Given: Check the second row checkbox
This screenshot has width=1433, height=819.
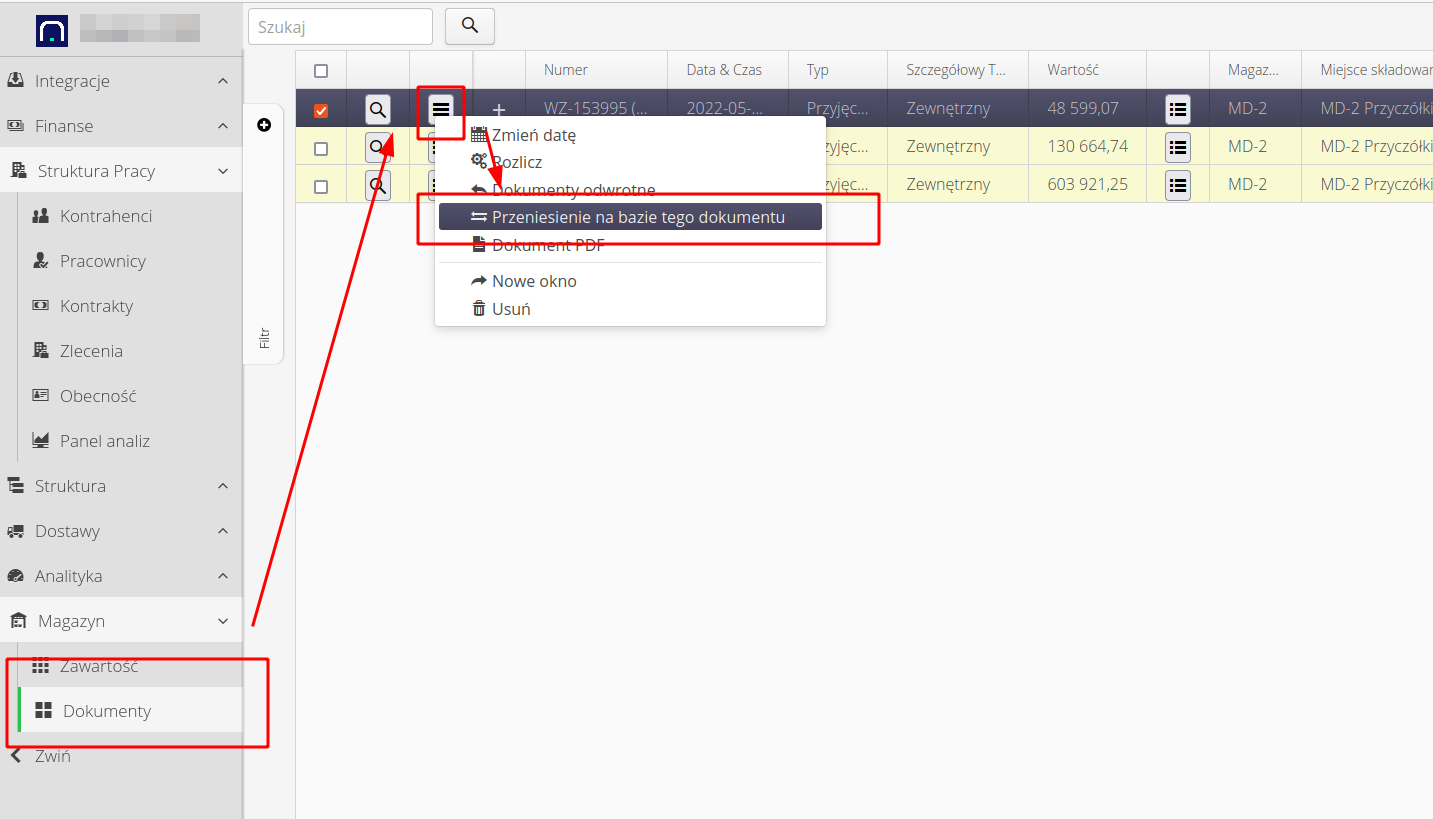Looking at the screenshot, I should [321, 148].
